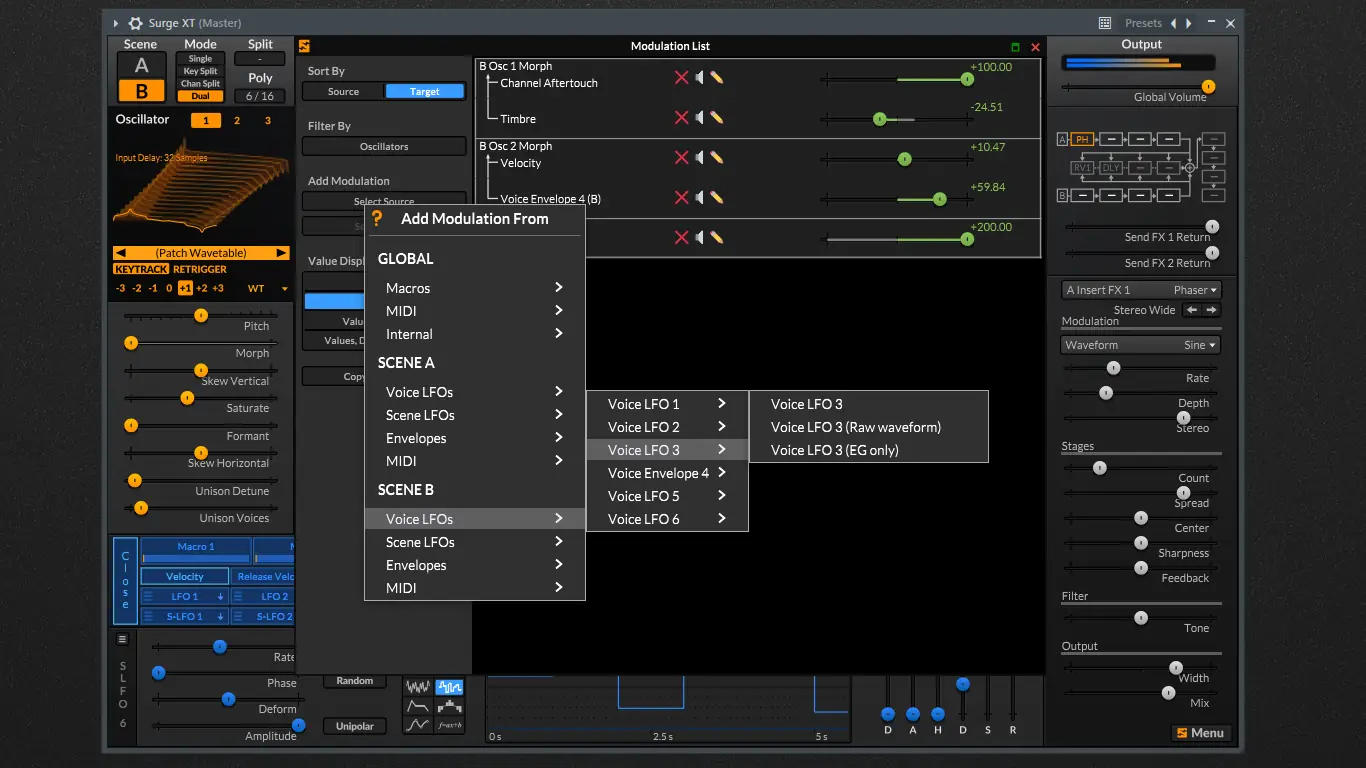Screen dimensions: 1366x768
Task: Load the previous wavetable
Action: [x=121, y=253]
